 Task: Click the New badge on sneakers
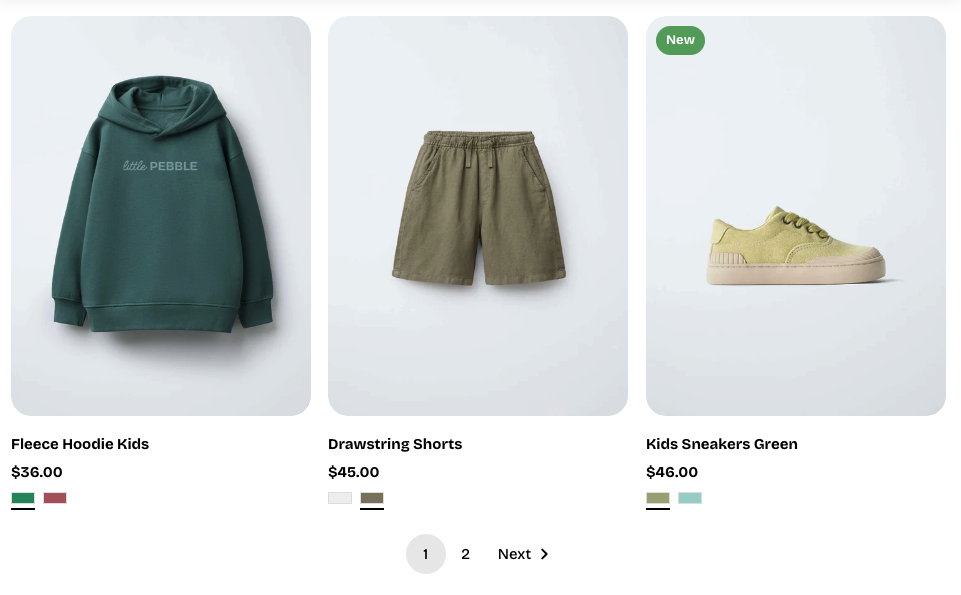680,40
